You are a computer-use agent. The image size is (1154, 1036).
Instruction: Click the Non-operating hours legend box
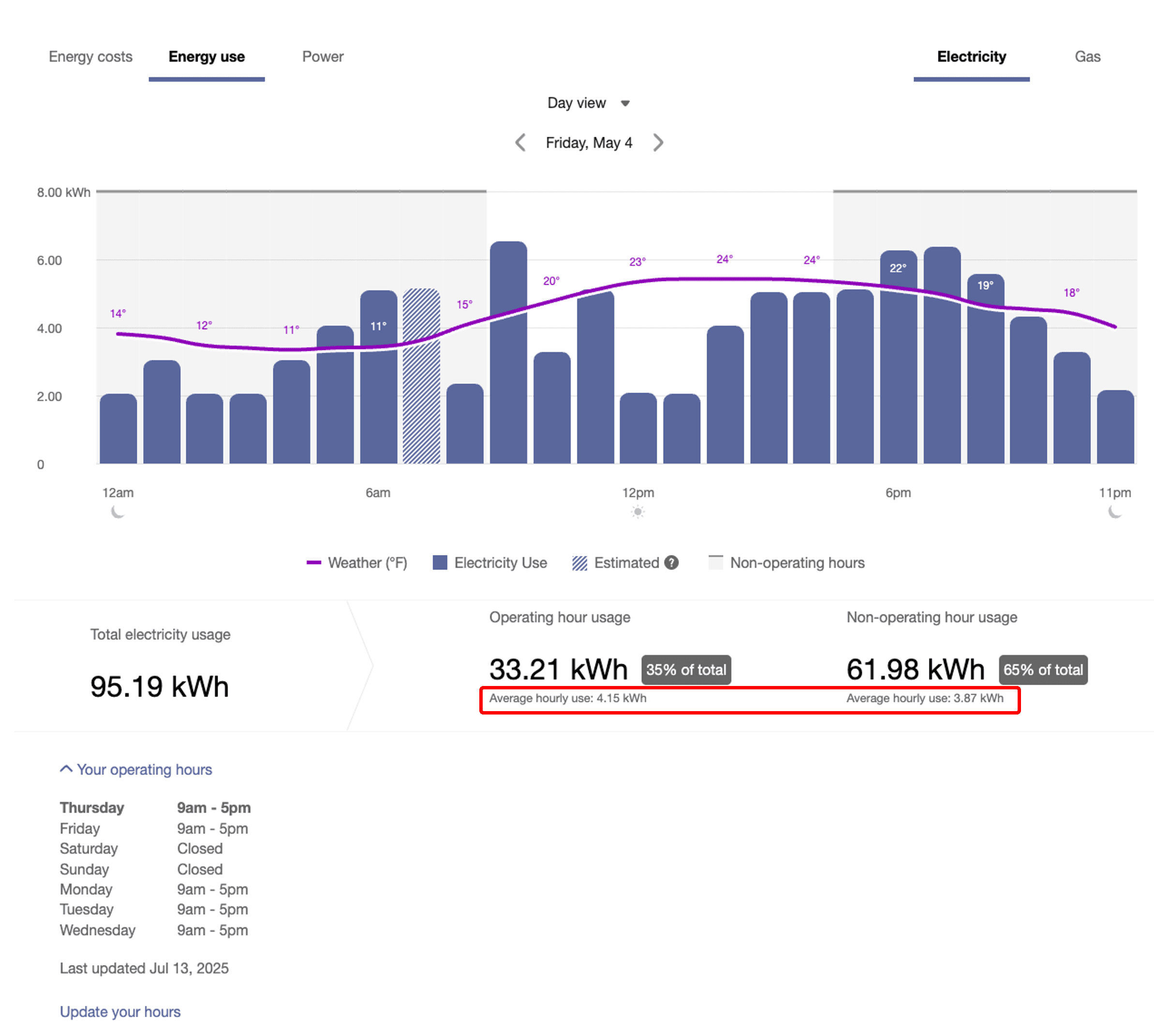tap(715, 562)
